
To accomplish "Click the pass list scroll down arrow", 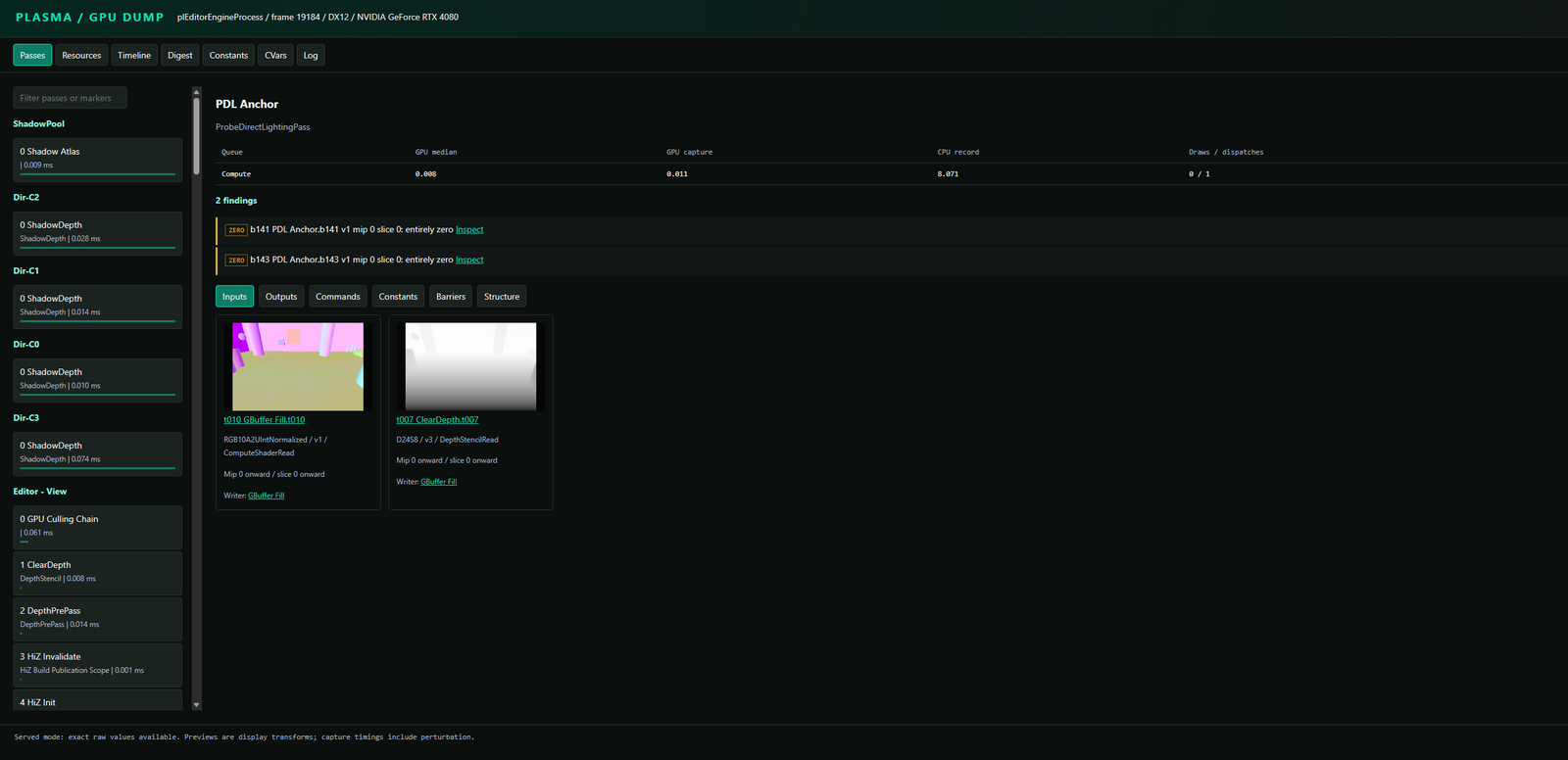I will pyautogui.click(x=196, y=704).
